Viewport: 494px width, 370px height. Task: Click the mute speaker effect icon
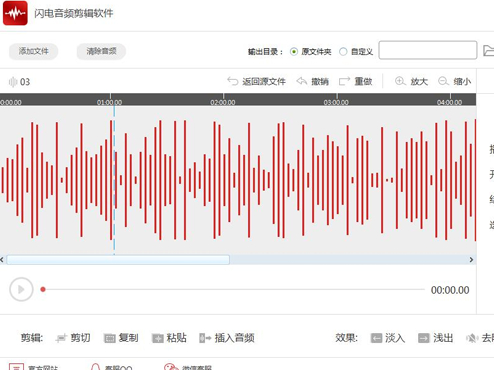coord(472,338)
